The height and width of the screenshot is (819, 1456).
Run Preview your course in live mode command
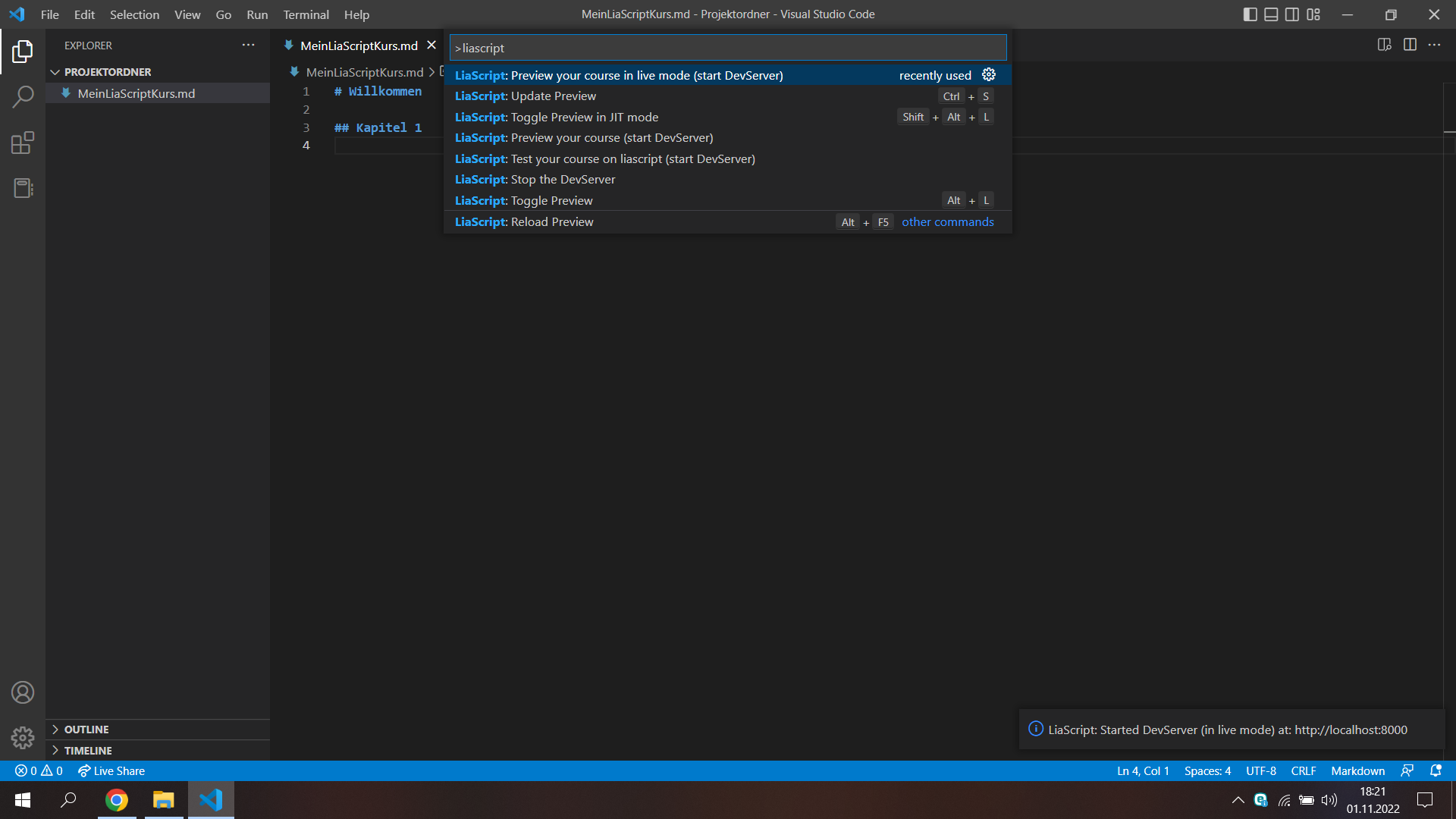click(728, 75)
